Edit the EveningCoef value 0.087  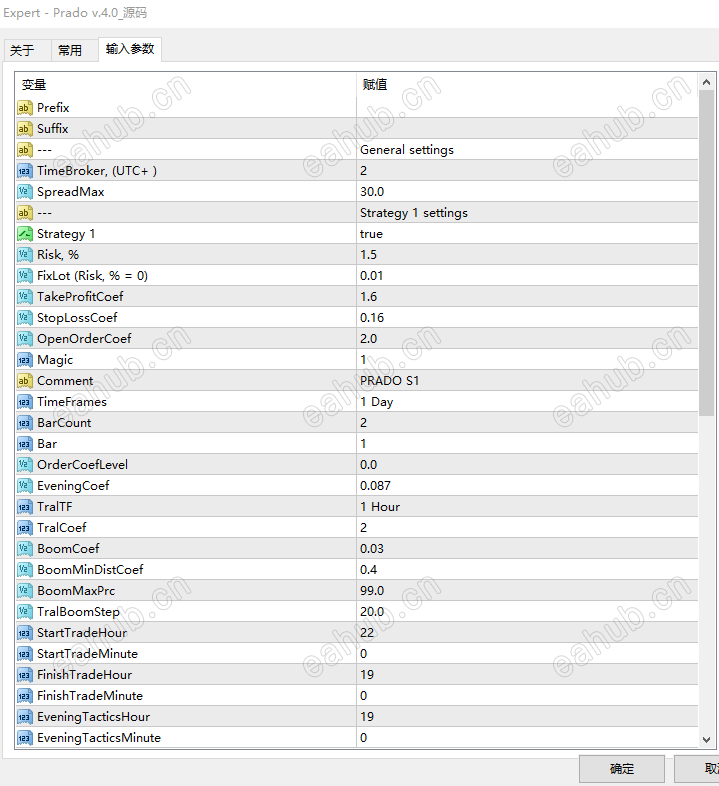[527, 486]
